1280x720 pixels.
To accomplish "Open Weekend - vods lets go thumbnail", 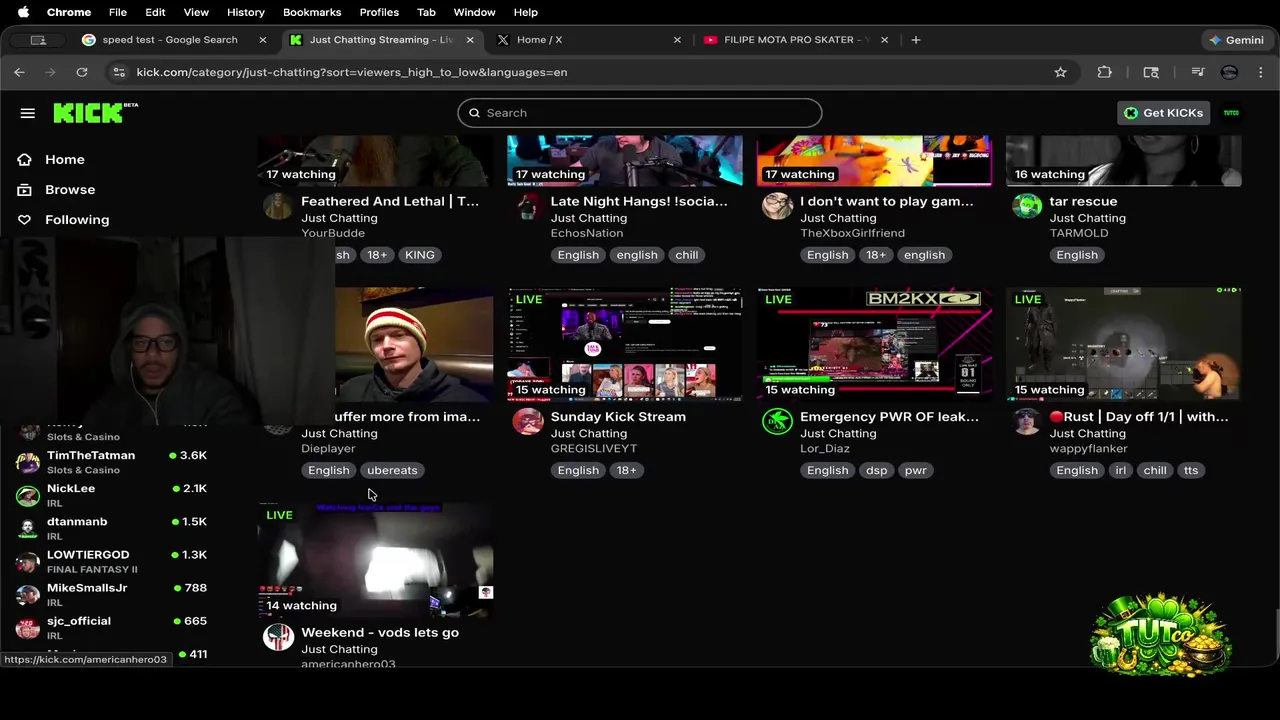I will point(375,560).
